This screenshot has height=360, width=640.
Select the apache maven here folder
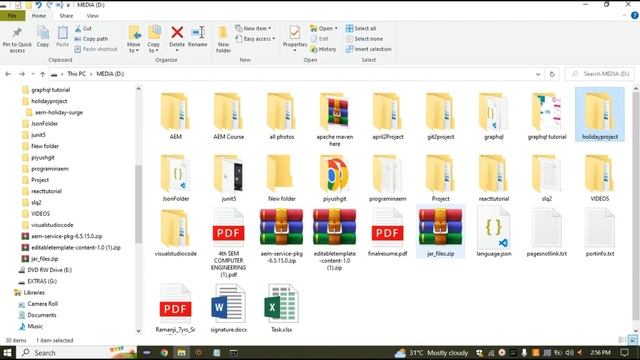[335, 119]
